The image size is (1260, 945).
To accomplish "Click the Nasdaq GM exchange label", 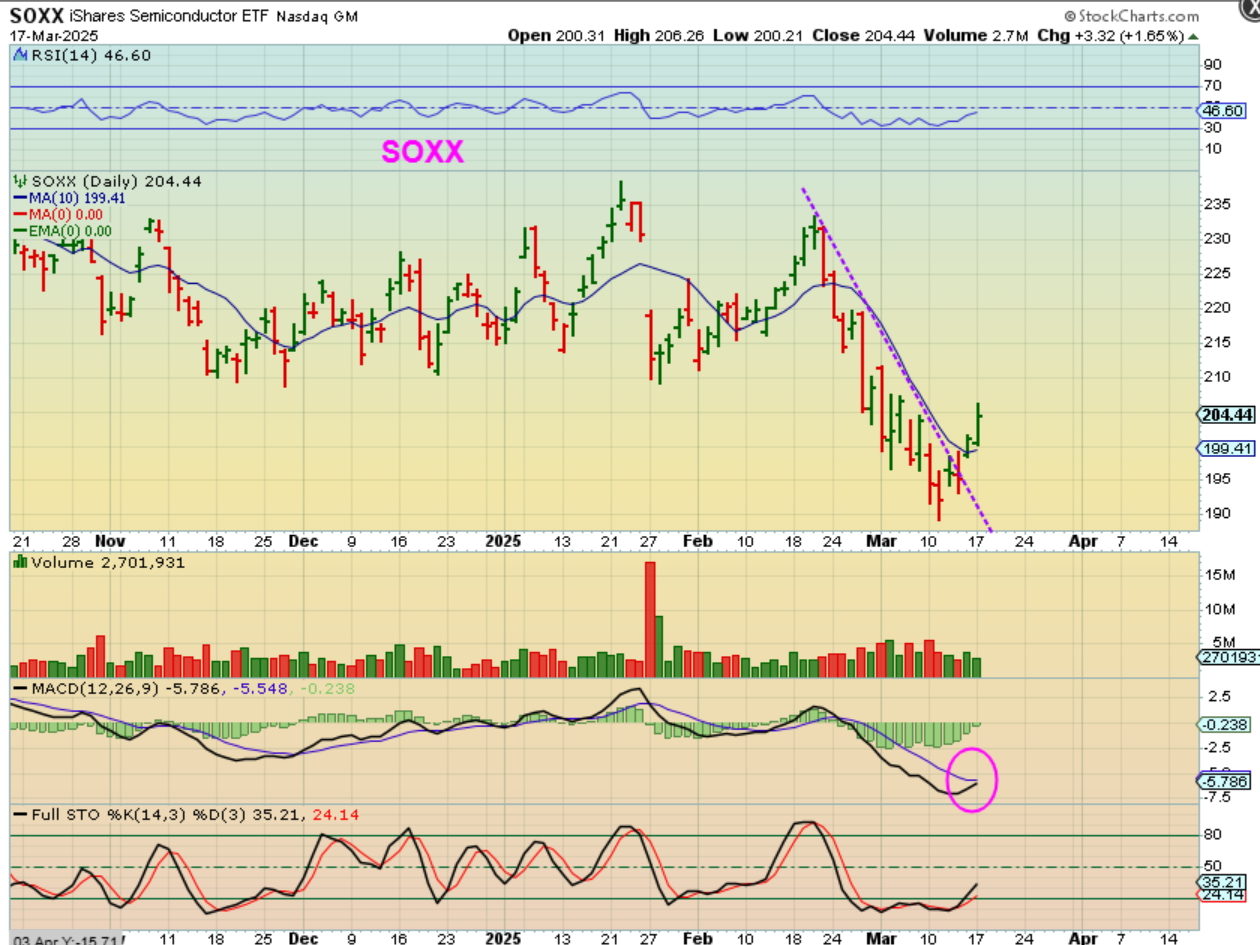I will point(317,17).
